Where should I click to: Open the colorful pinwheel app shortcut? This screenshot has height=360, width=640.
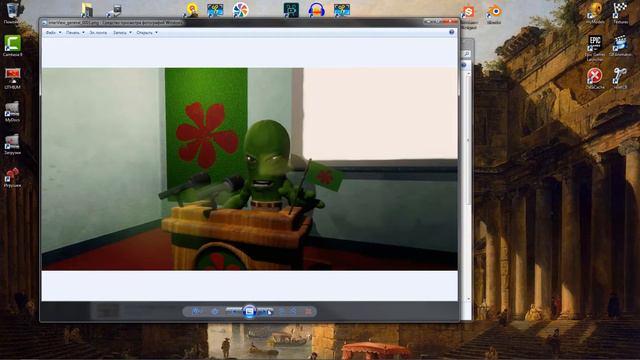click(240, 10)
